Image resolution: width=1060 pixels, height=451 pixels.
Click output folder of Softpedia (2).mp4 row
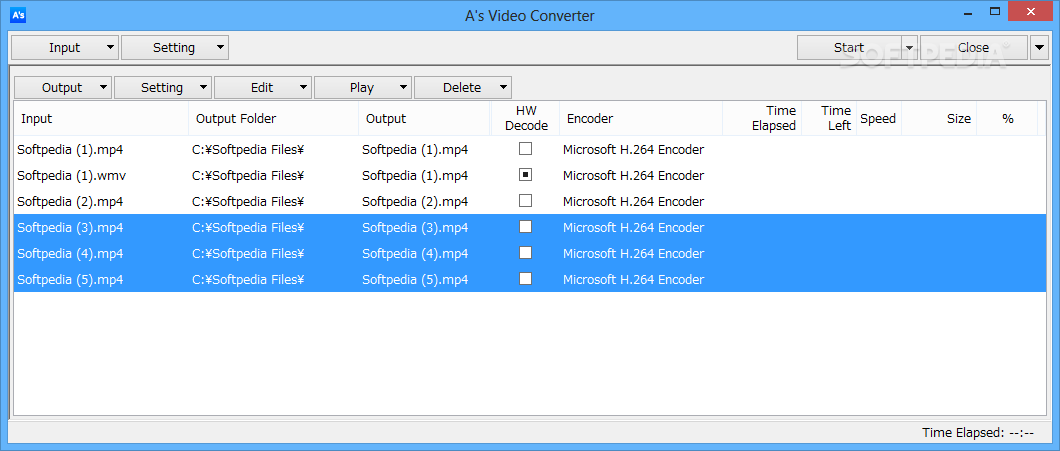coord(248,201)
